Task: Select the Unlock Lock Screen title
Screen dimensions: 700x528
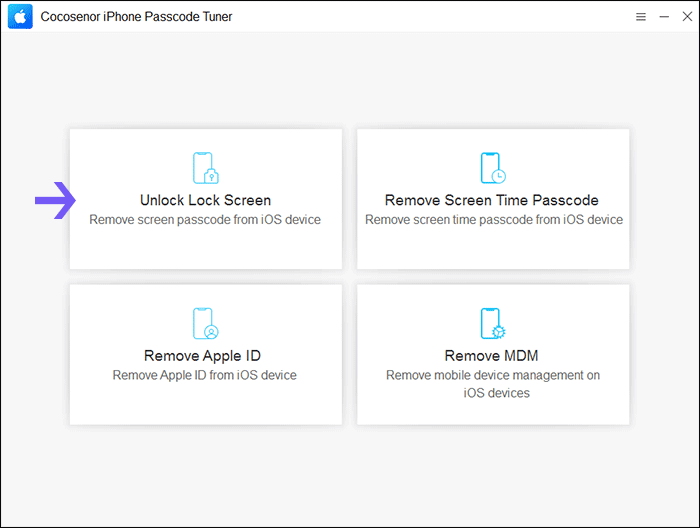Action: [205, 200]
